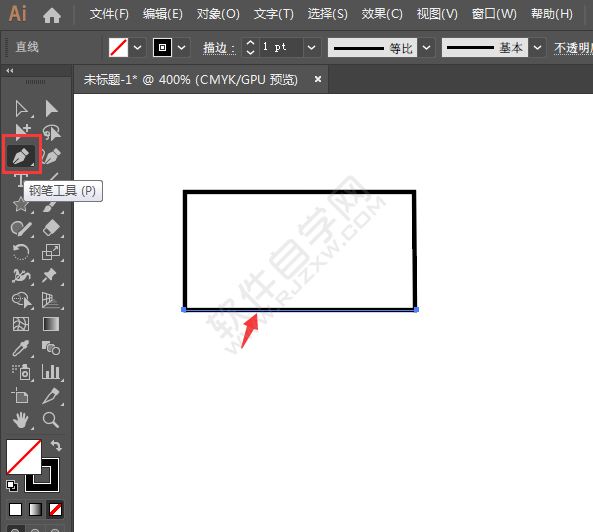Activate the Zoom magnifier tool
The image size is (593, 532).
coord(51,420)
